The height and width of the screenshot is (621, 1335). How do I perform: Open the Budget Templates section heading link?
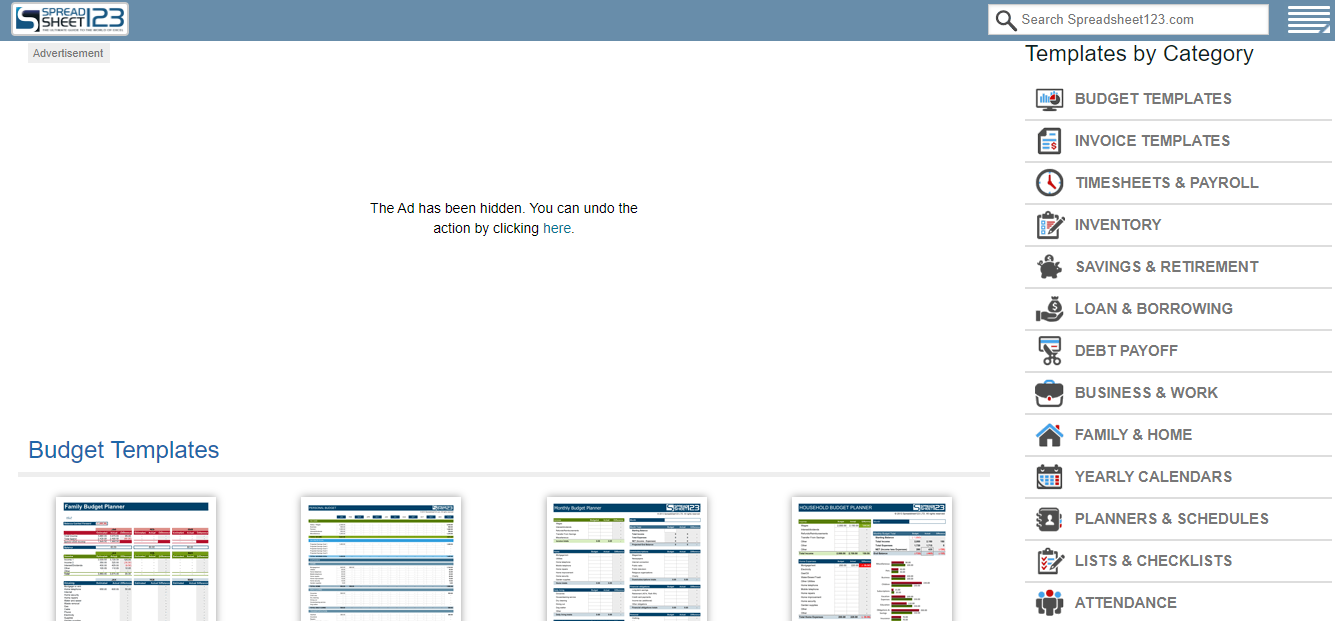coord(124,450)
